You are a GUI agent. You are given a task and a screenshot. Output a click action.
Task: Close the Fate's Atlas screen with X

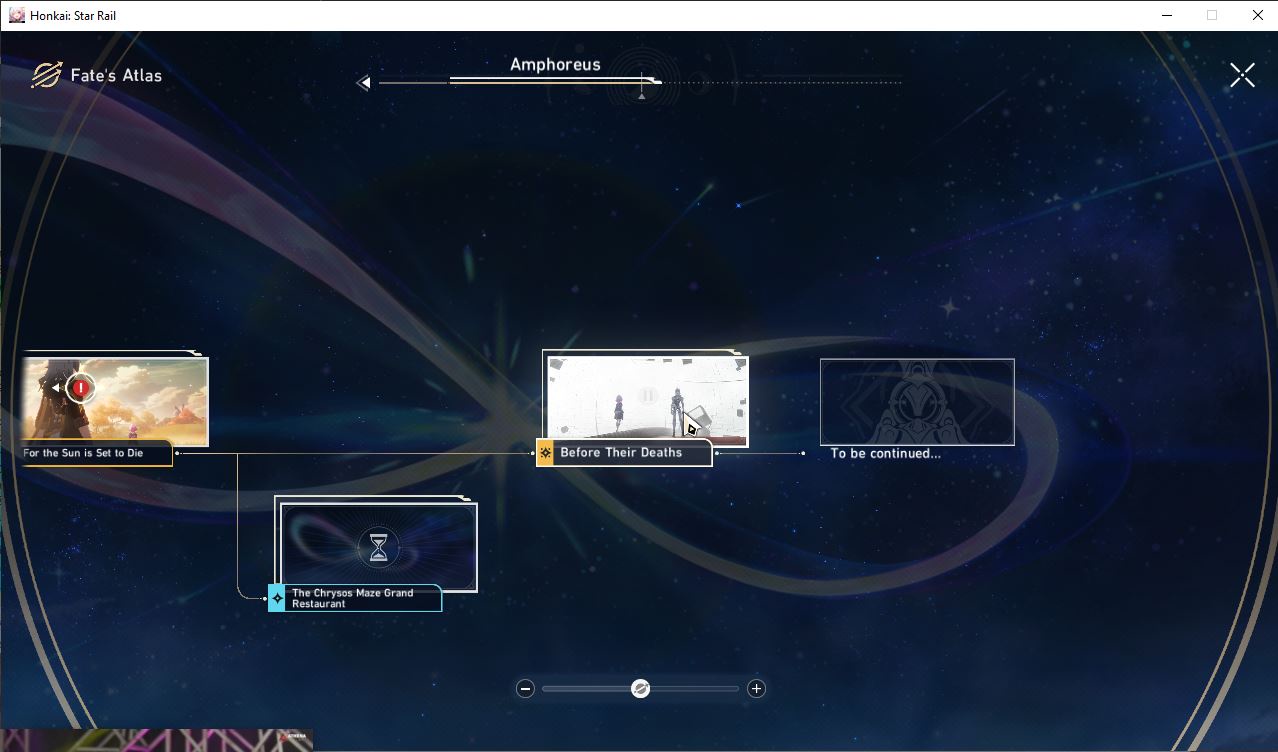1242,75
